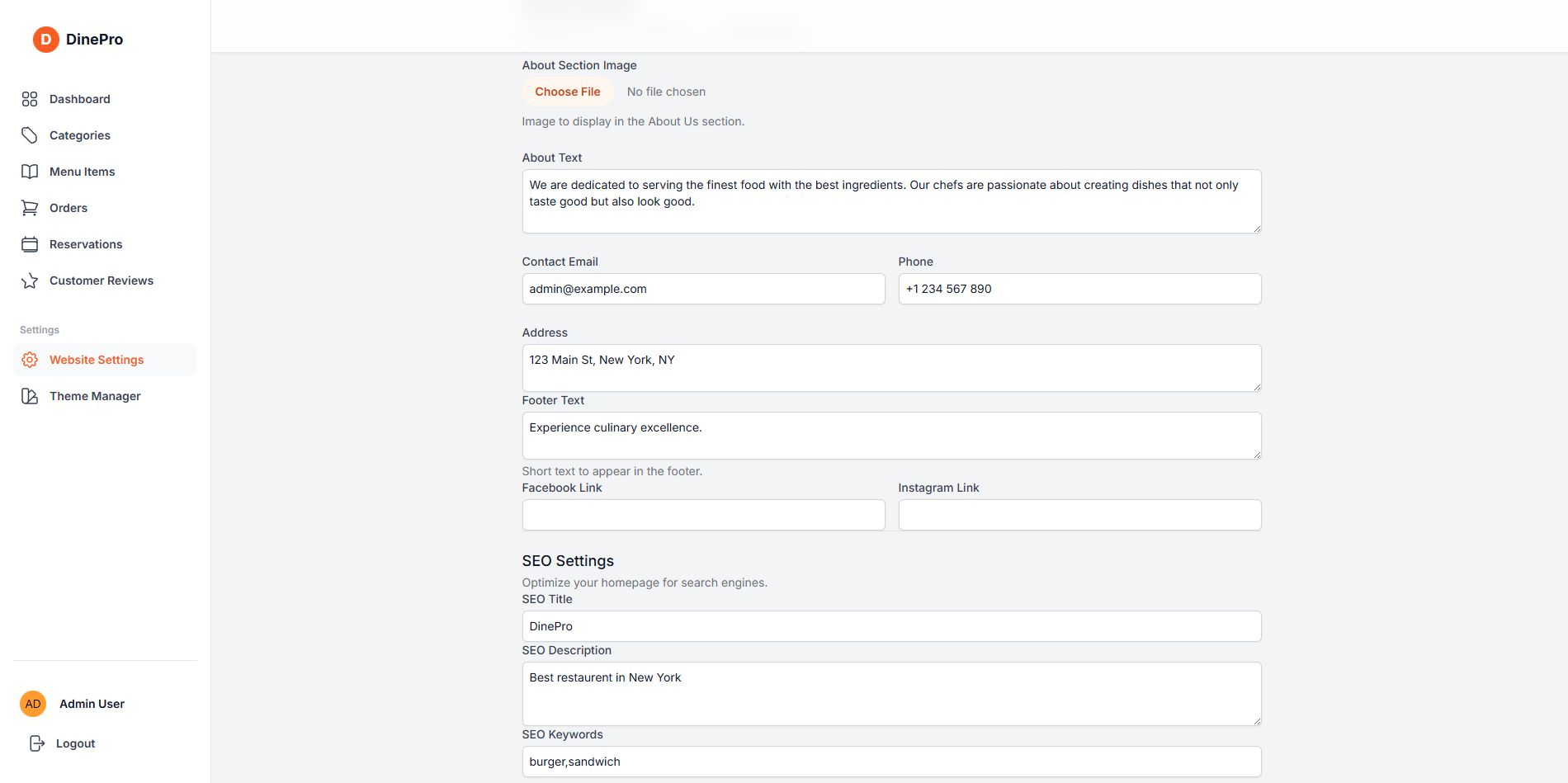1568x783 pixels.
Task: Click the Logout link
Action: tap(75, 743)
